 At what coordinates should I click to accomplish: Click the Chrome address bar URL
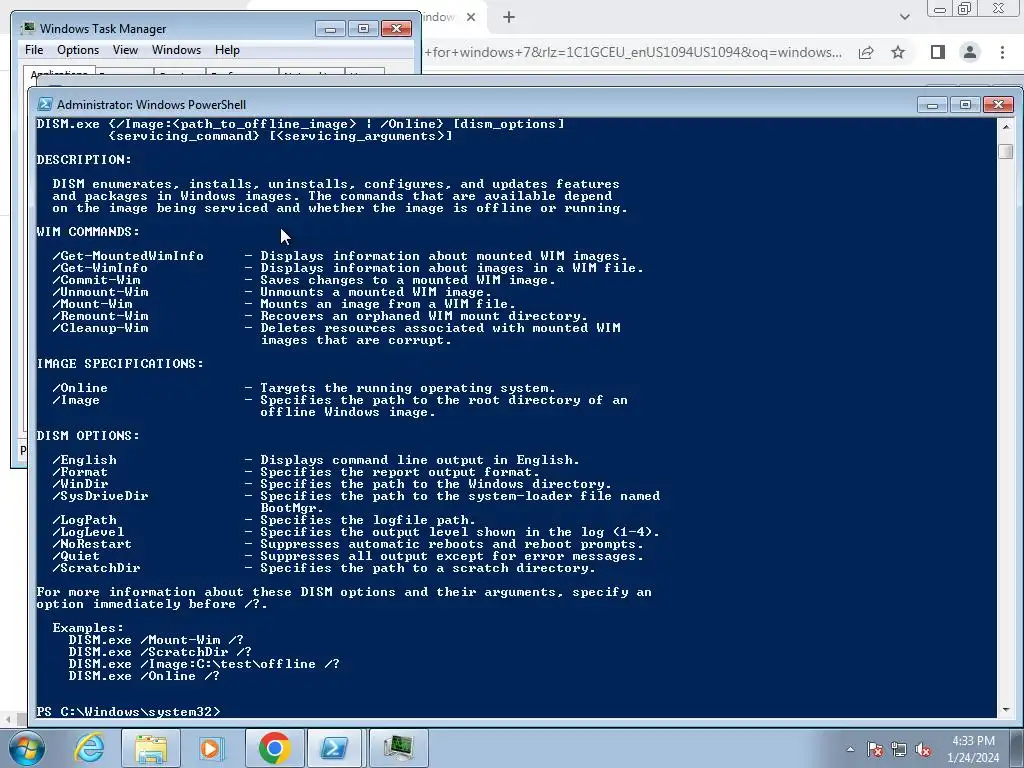[633, 52]
